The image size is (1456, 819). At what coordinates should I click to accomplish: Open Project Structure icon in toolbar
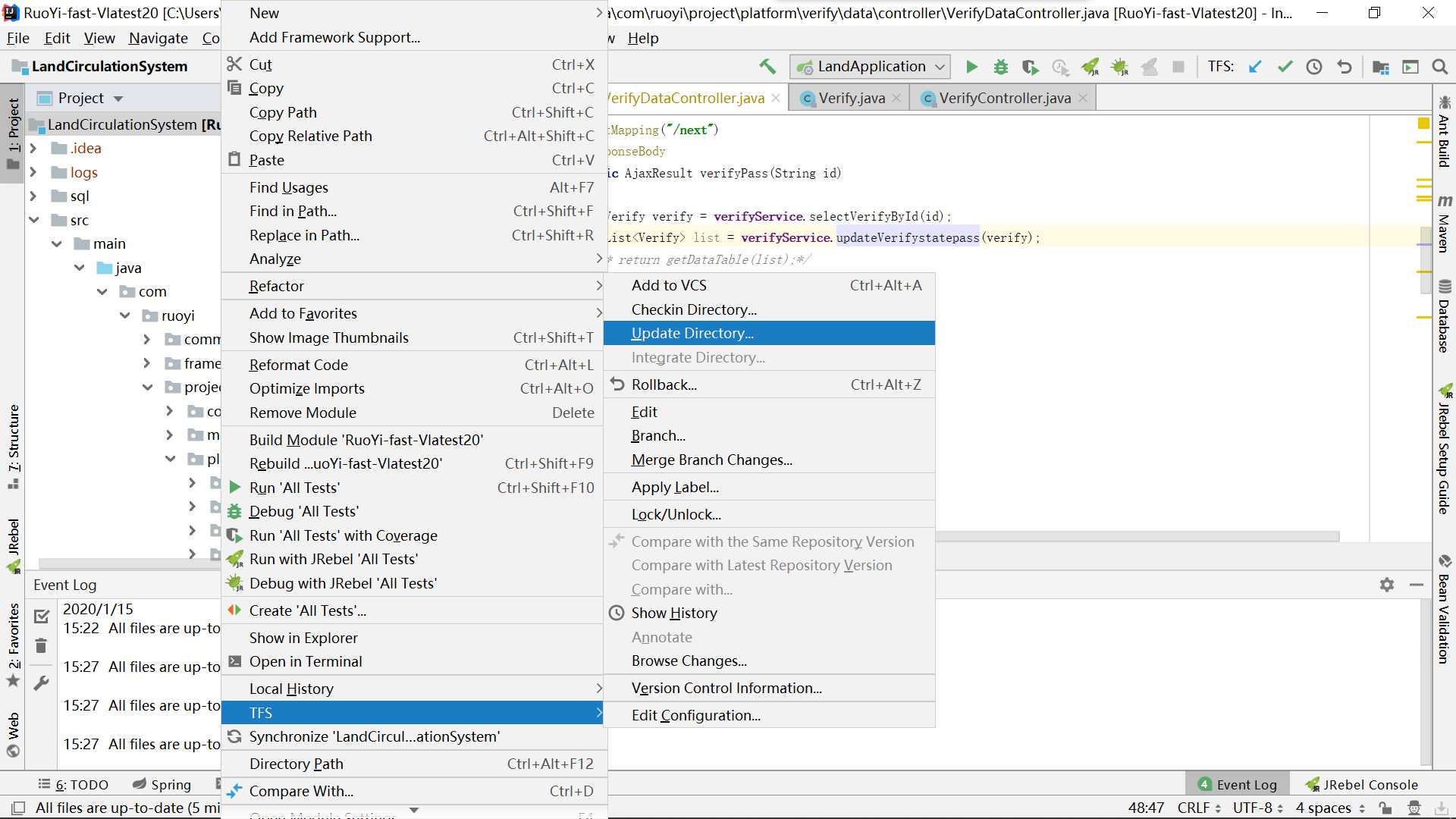pyautogui.click(x=1381, y=67)
